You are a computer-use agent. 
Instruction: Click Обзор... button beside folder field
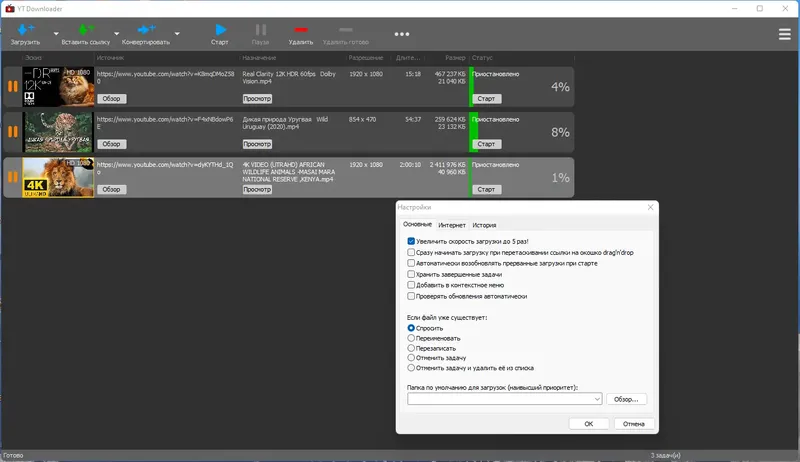(626, 399)
